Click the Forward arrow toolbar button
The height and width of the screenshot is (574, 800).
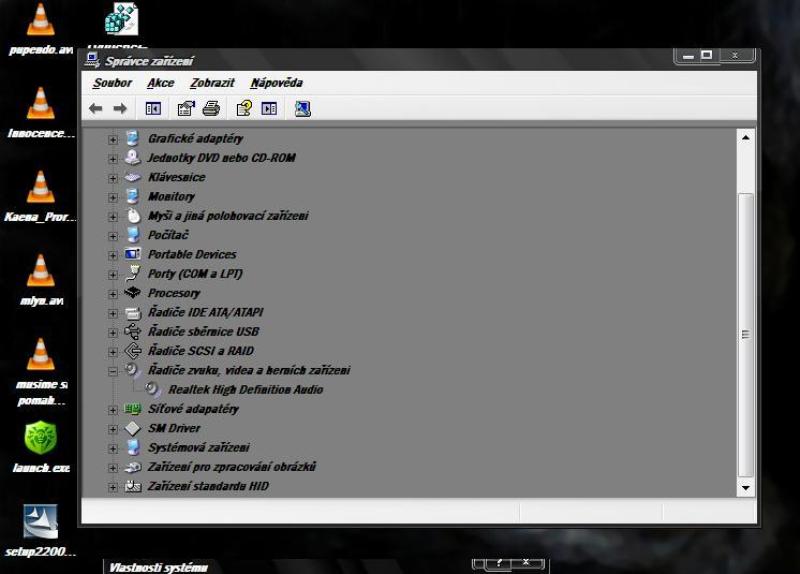tap(120, 109)
